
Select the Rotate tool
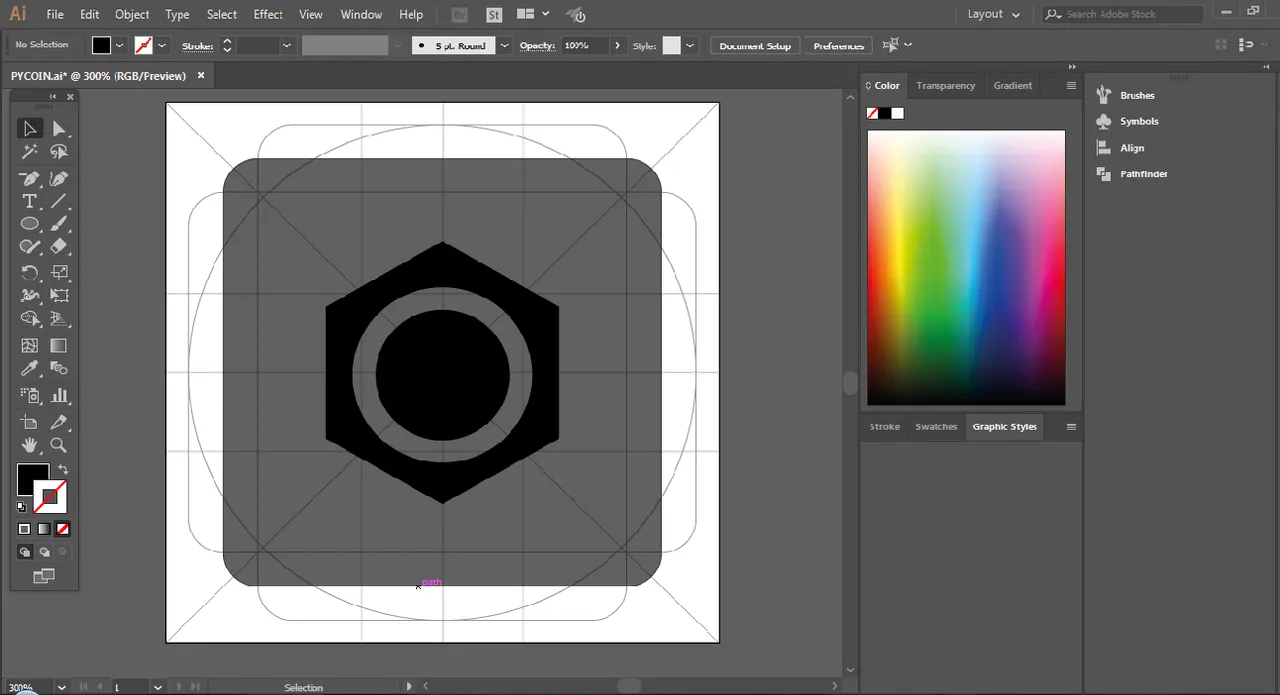point(30,272)
